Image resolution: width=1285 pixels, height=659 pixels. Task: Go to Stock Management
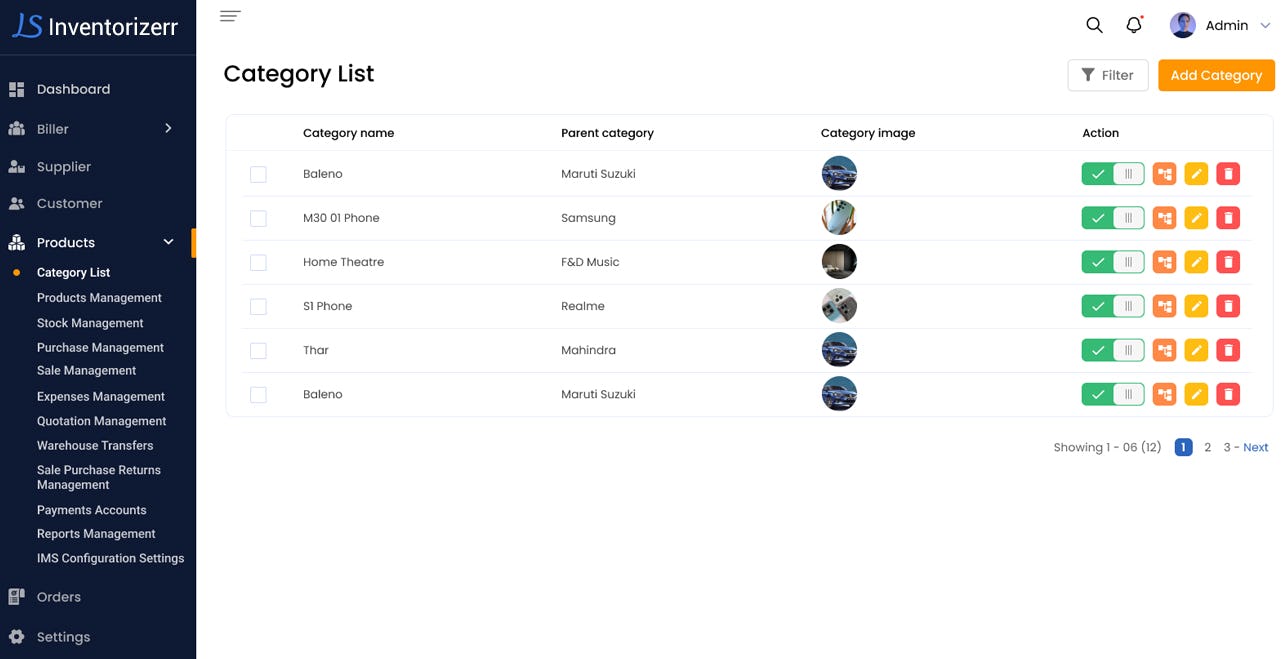coord(90,323)
